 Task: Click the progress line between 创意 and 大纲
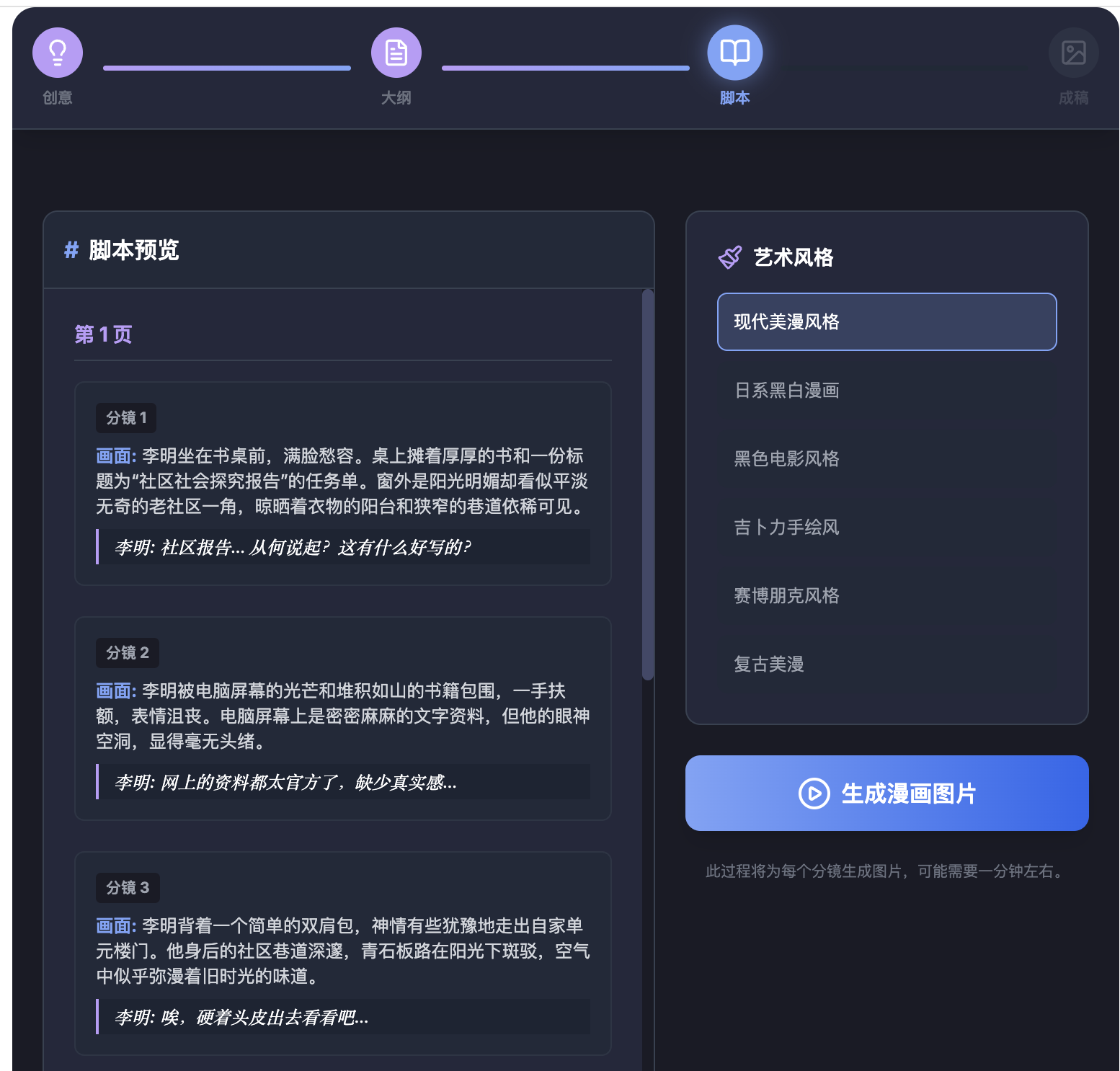226,68
